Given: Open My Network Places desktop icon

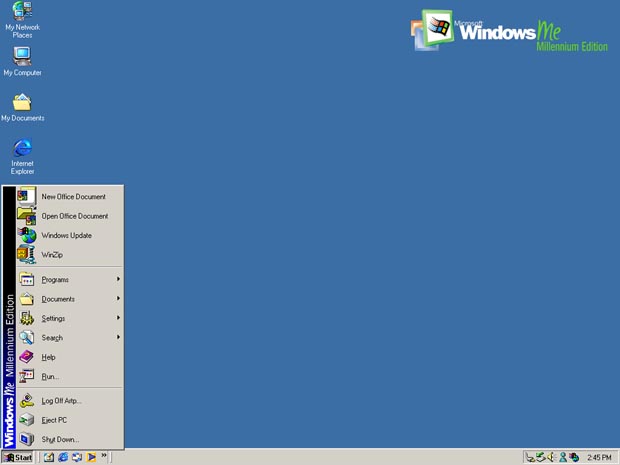Looking at the screenshot, I should click(23, 20).
